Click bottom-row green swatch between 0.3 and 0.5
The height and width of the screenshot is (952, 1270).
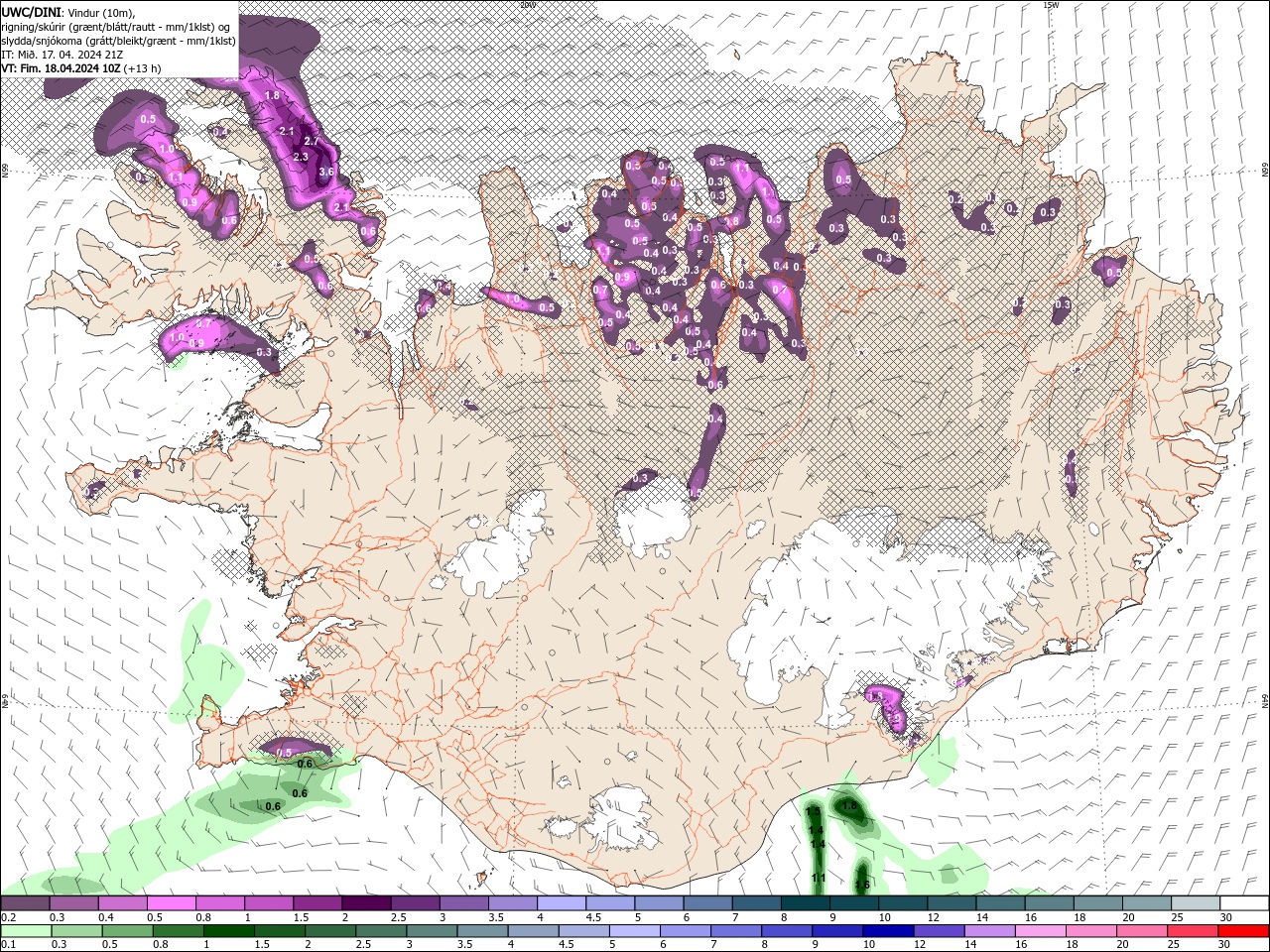tap(76, 931)
